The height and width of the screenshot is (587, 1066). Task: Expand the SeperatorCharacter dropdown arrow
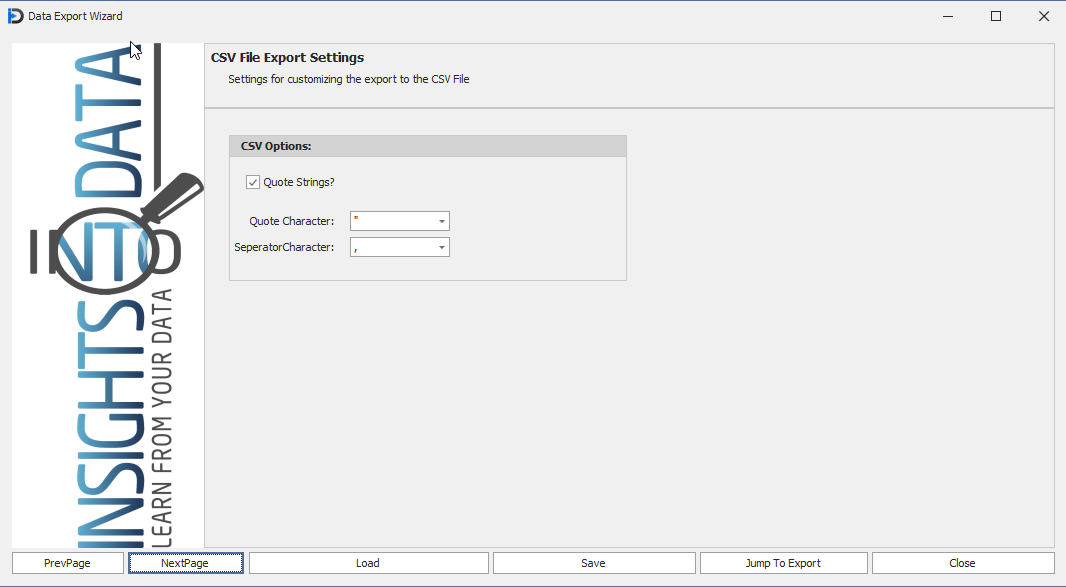(441, 247)
